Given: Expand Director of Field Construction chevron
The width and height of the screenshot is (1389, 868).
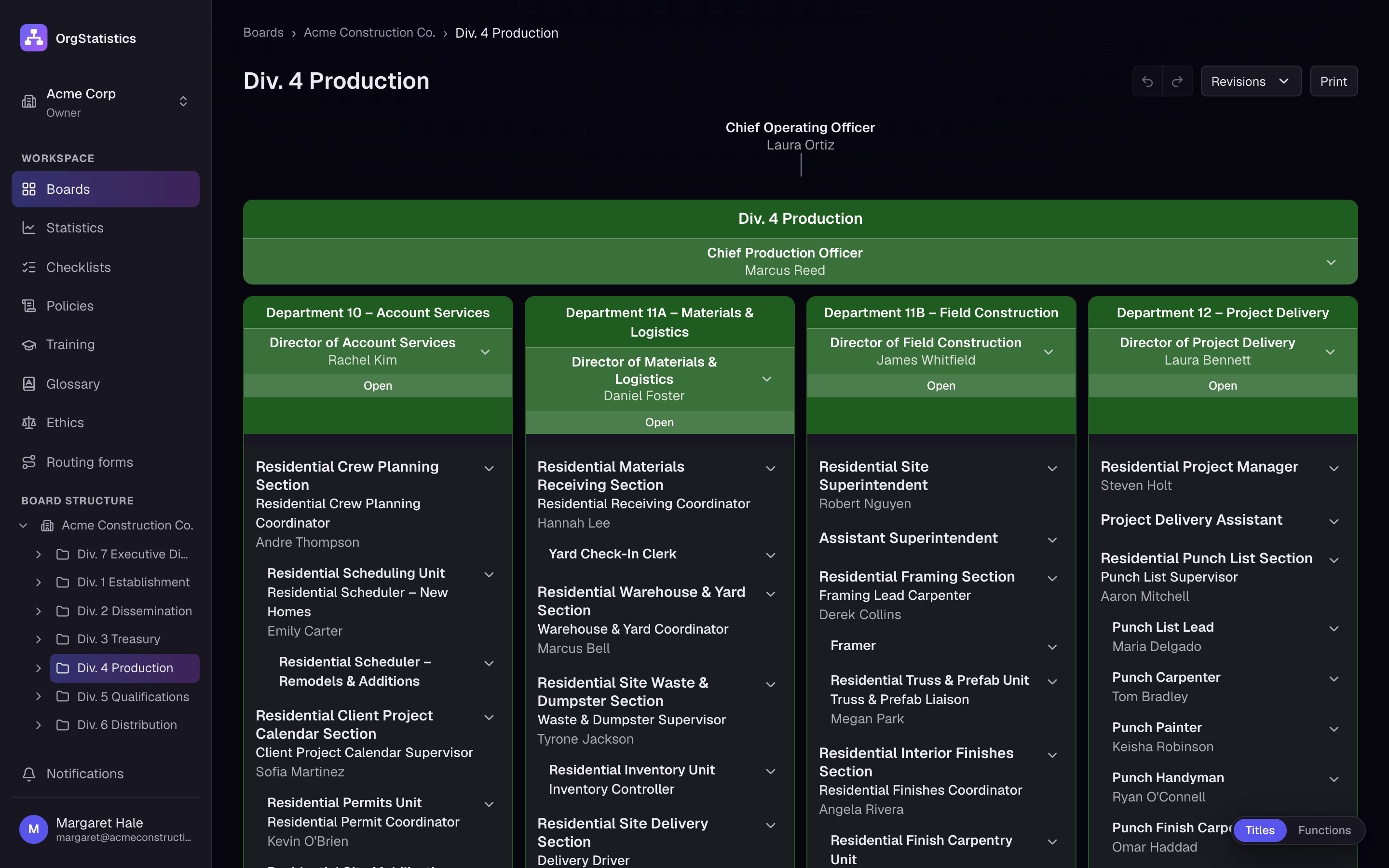Looking at the screenshot, I should (x=1049, y=352).
